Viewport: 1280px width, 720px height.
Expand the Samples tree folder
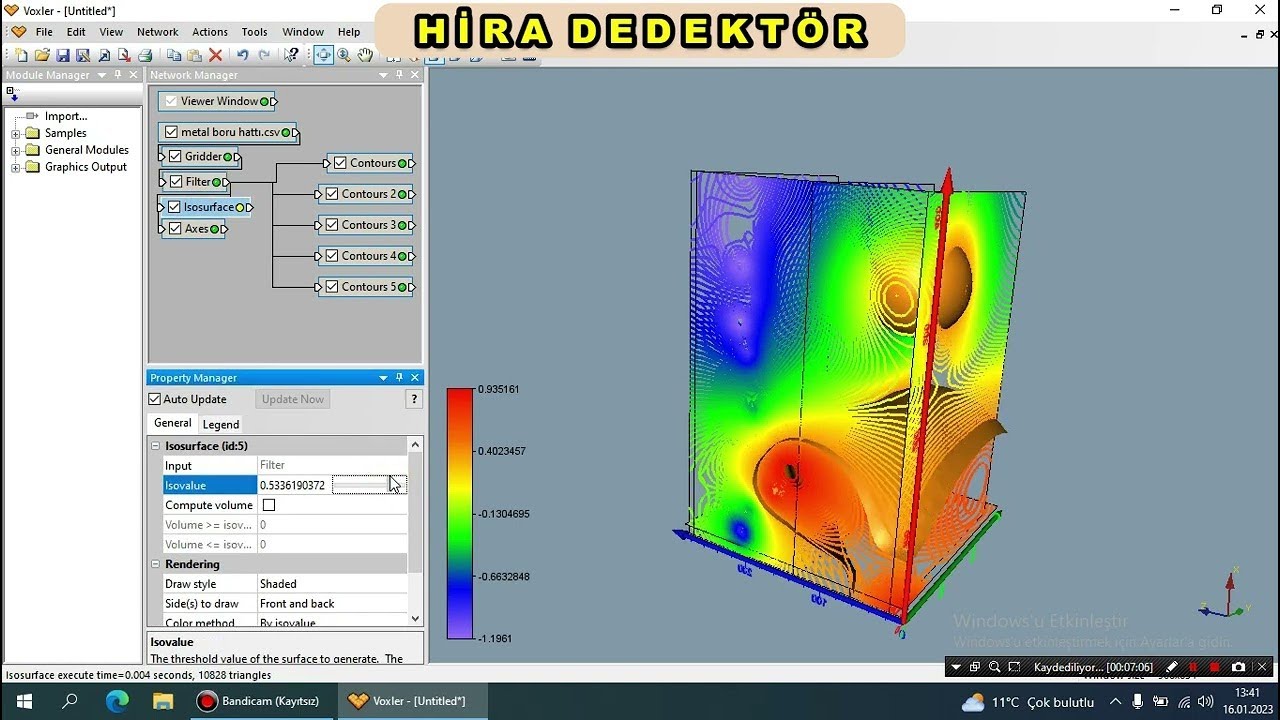16,134
